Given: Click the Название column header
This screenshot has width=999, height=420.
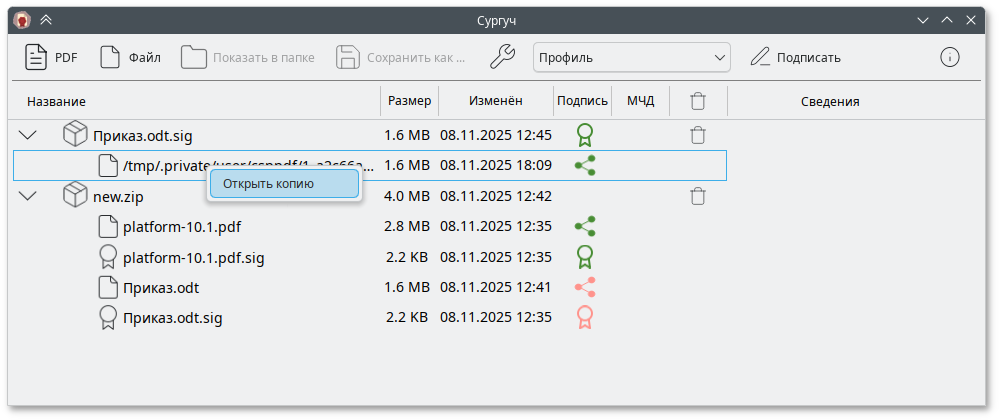Looking at the screenshot, I should pyautogui.click(x=56, y=101).
